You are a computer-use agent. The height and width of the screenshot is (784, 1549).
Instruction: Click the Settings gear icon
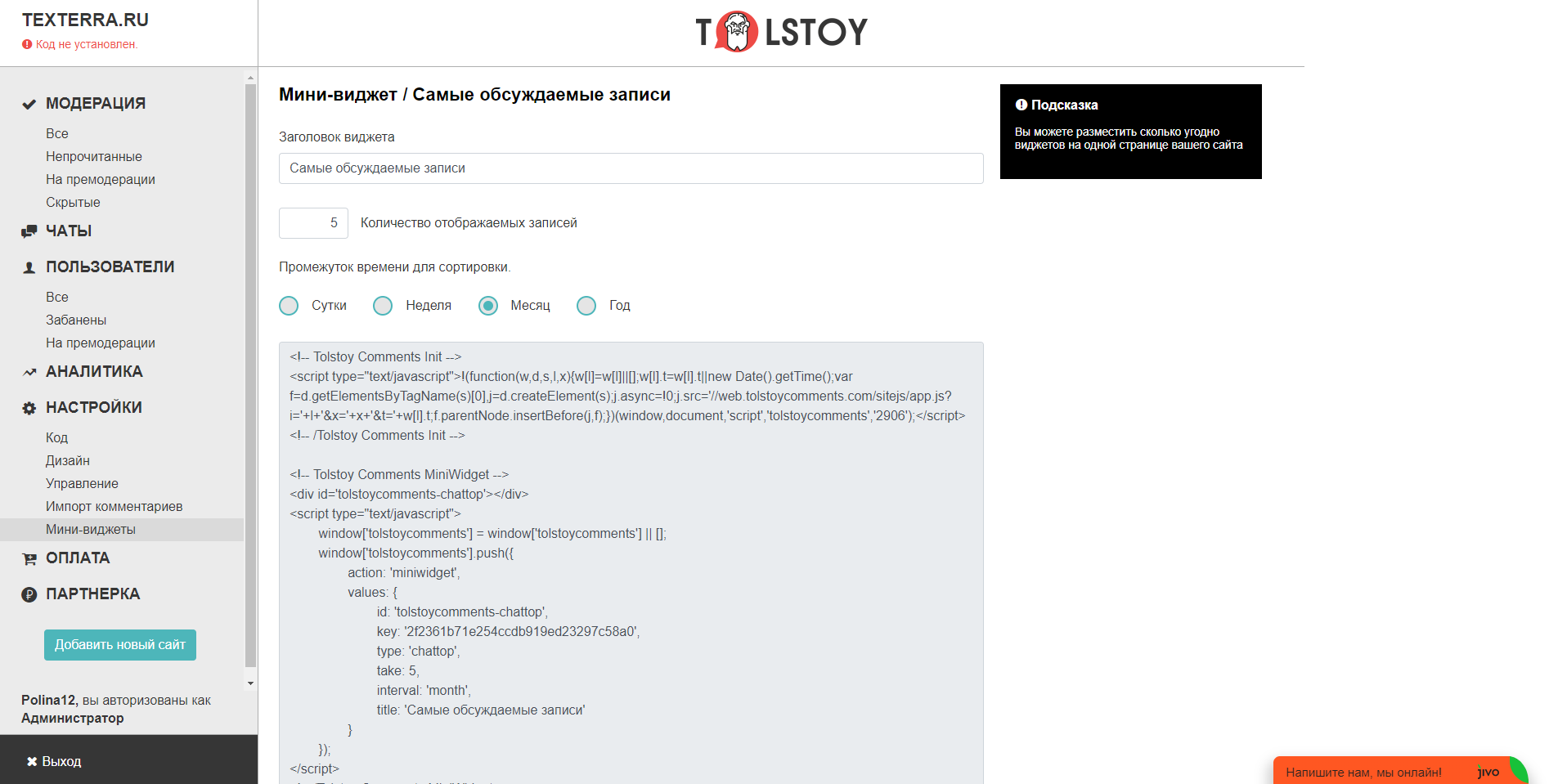[x=29, y=408]
